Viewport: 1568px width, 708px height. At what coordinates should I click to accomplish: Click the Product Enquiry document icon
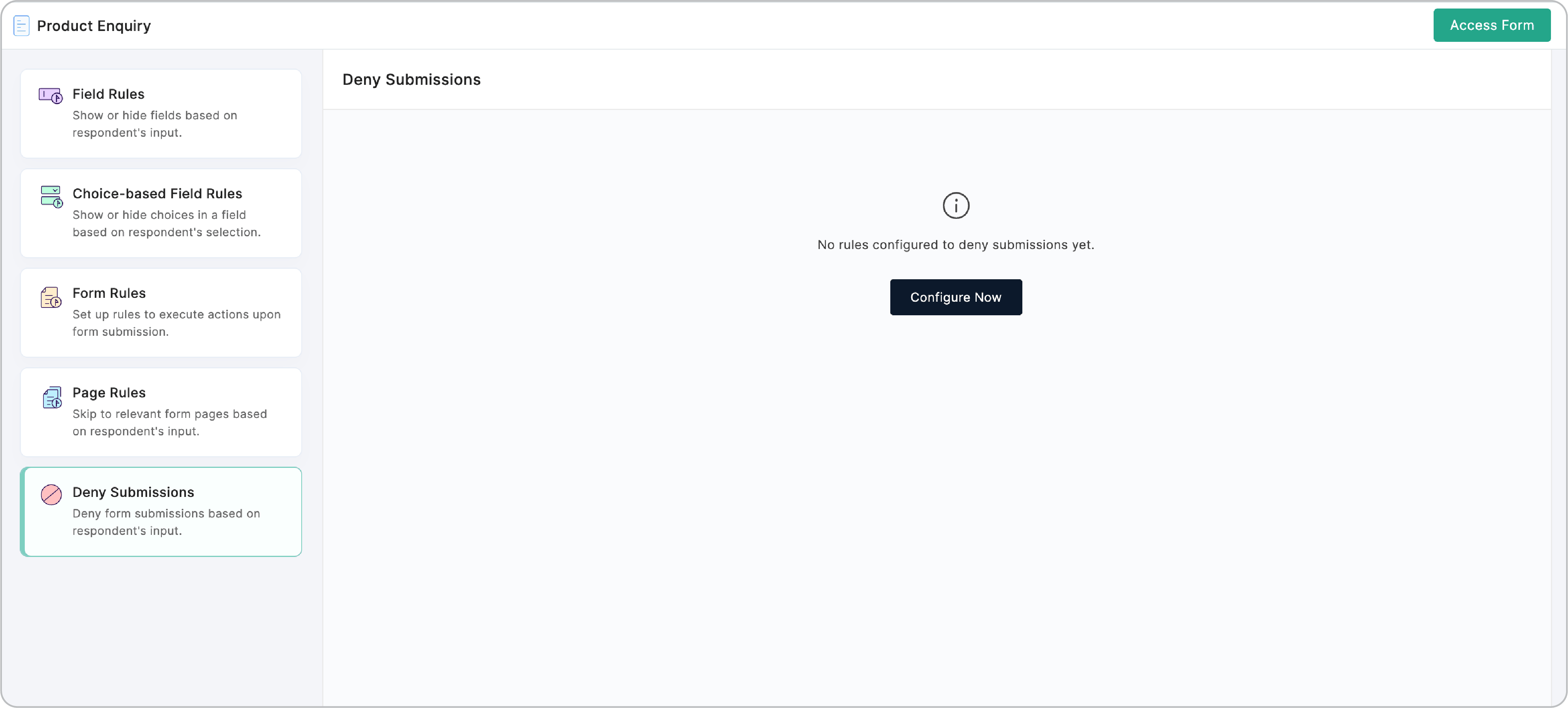(21, 26)
